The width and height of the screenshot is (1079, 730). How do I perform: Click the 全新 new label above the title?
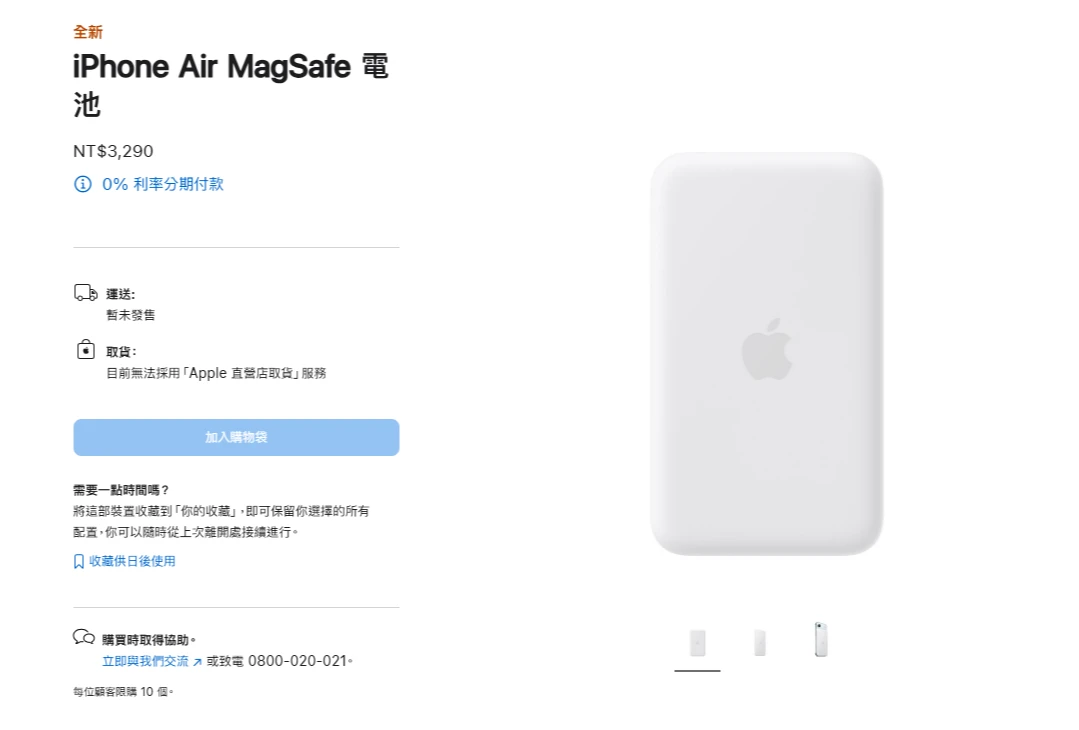coord(88,32)
